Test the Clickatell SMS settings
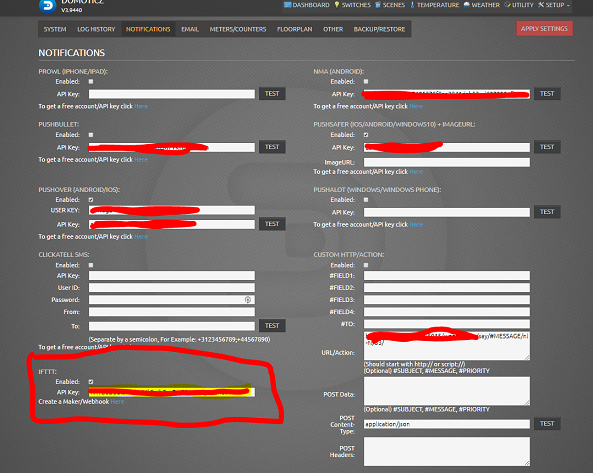Image resolution: width=593 pixels, height=473 pixels. pyautogui.click(x=272, y=326)
